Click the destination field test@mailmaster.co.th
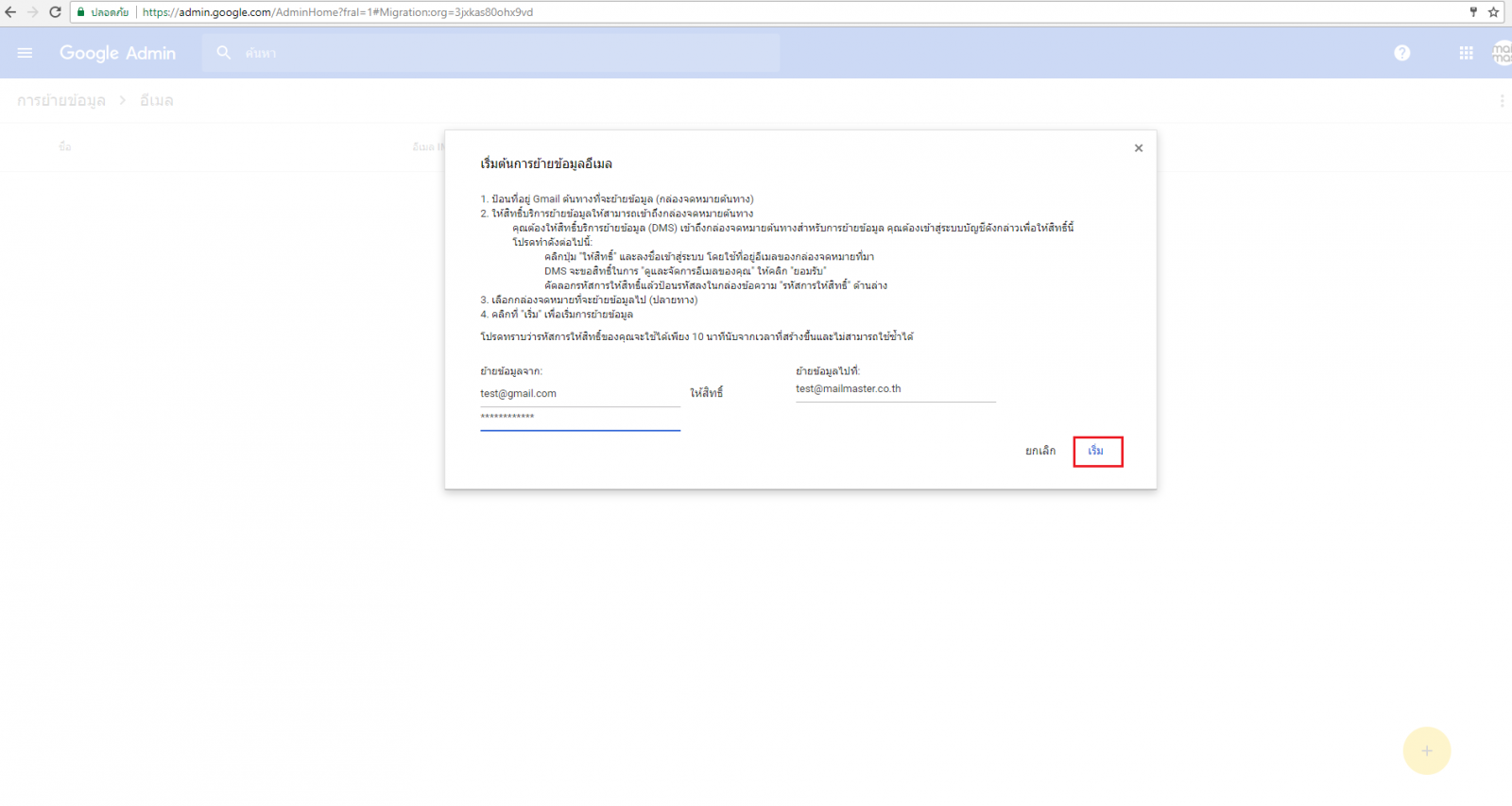Image resolution: width=1512 pixels, height=806 pixels. coord(896,389)
